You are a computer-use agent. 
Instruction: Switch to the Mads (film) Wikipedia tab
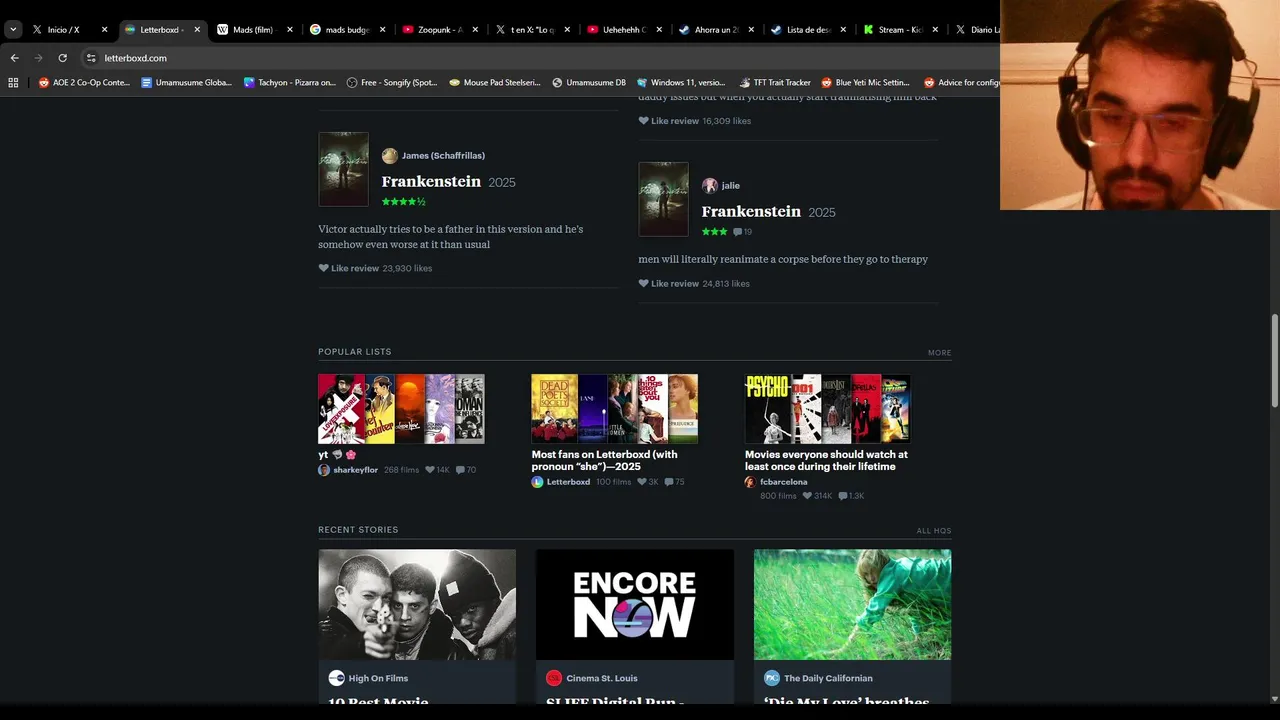(x=254, y=30)
